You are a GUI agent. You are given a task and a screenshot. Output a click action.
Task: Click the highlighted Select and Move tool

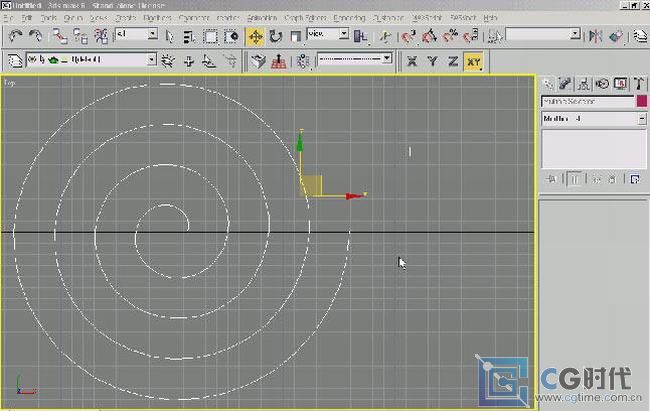point(255,36)
